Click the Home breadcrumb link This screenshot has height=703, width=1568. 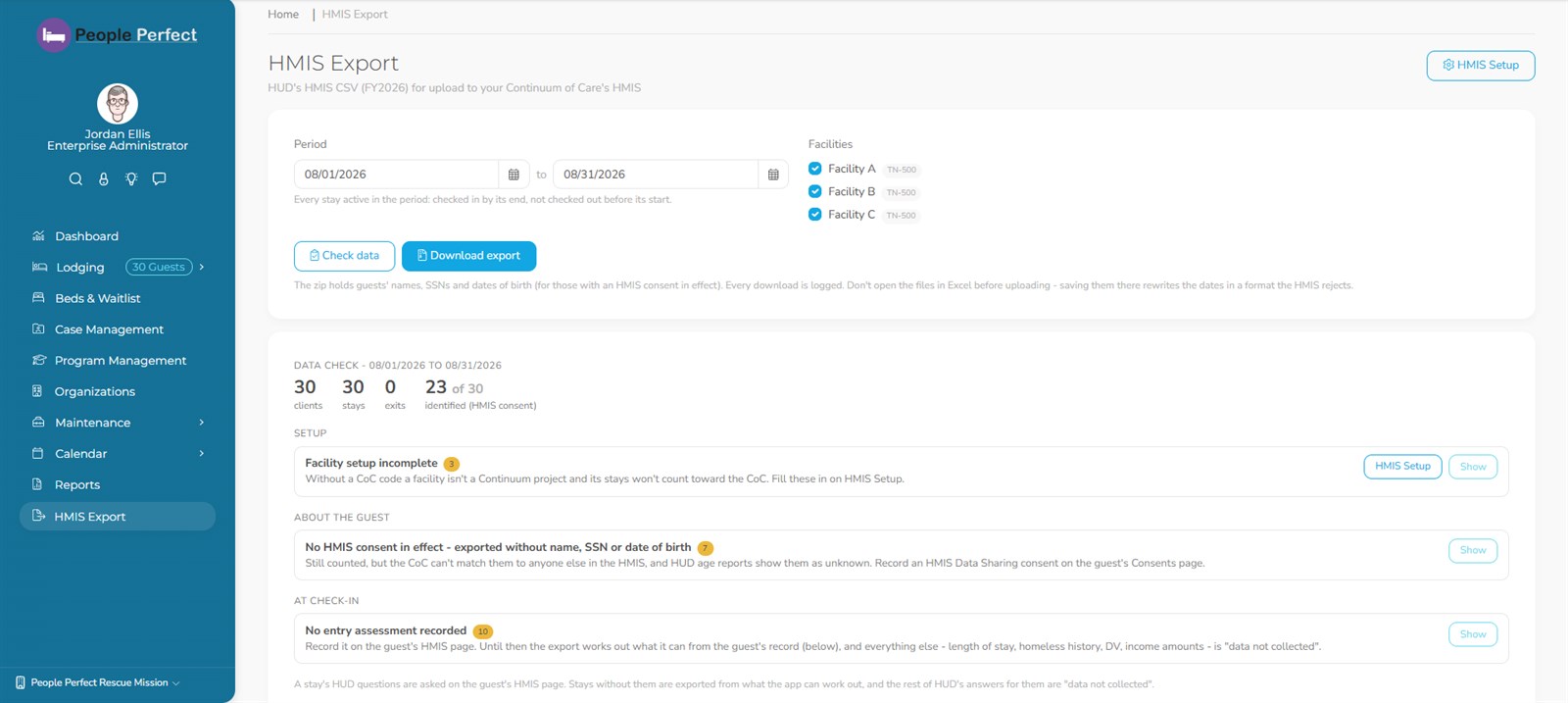coord(283,14)
